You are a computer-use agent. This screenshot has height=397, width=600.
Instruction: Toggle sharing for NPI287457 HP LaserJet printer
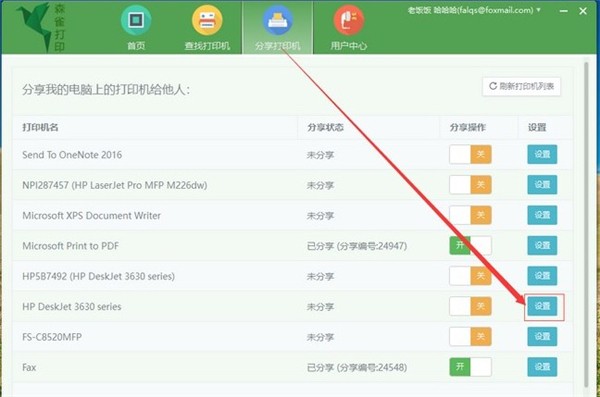[x=470, y=185]
